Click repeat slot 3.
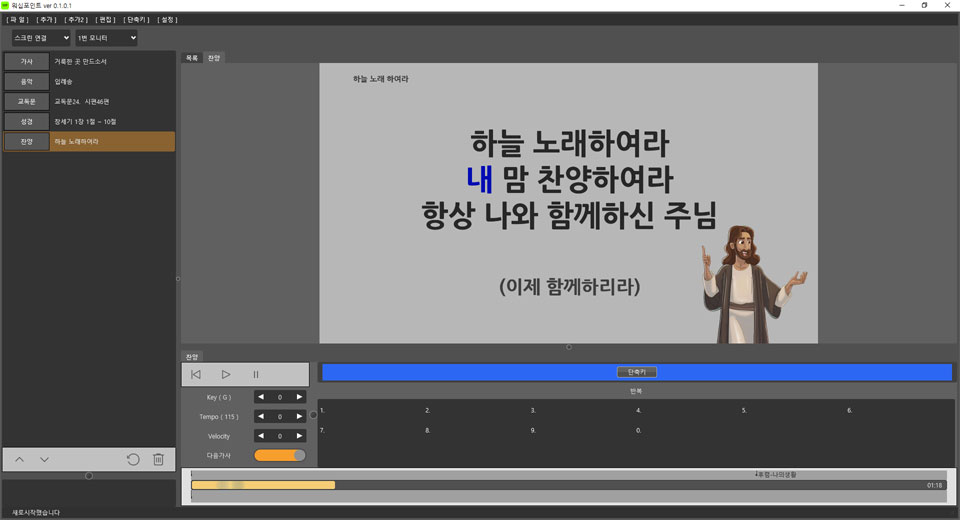Screen dimensions: 960x520 click(533, 410)
